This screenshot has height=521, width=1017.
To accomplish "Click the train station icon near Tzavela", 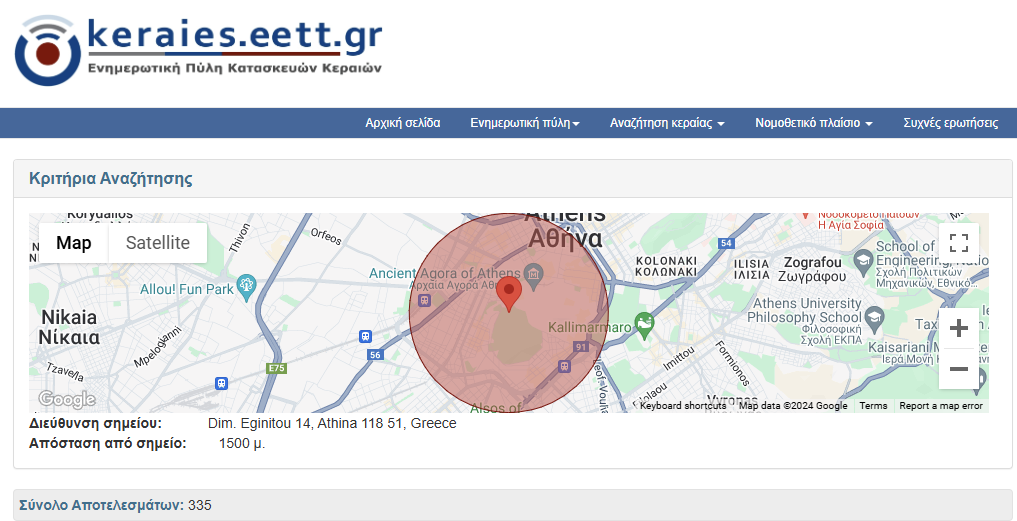I will tap(222, 383).
